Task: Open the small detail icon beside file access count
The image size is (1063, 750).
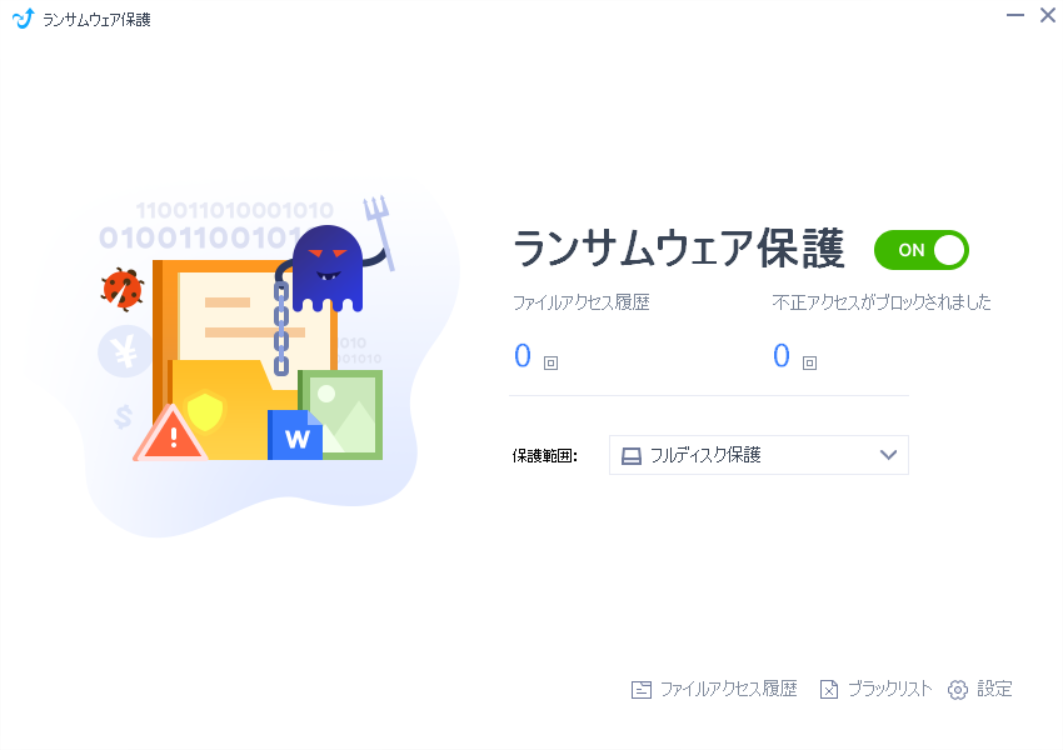Action: click(x=550, y=363)
